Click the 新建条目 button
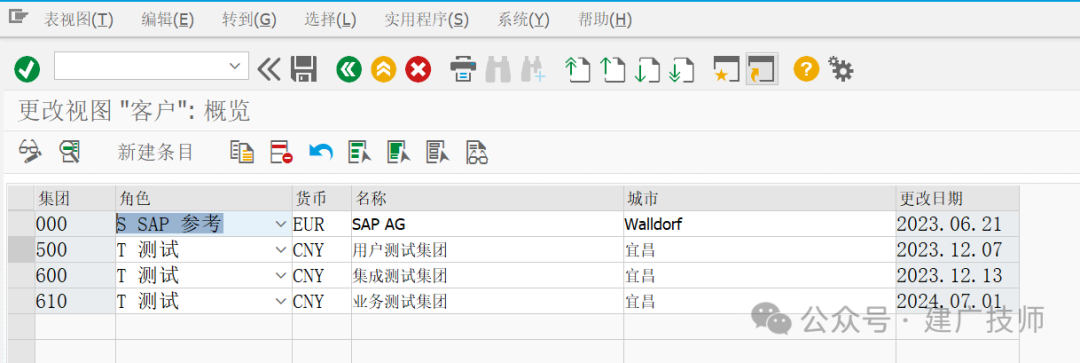Screen dimensions: 1080x363 tap(156, 153)
